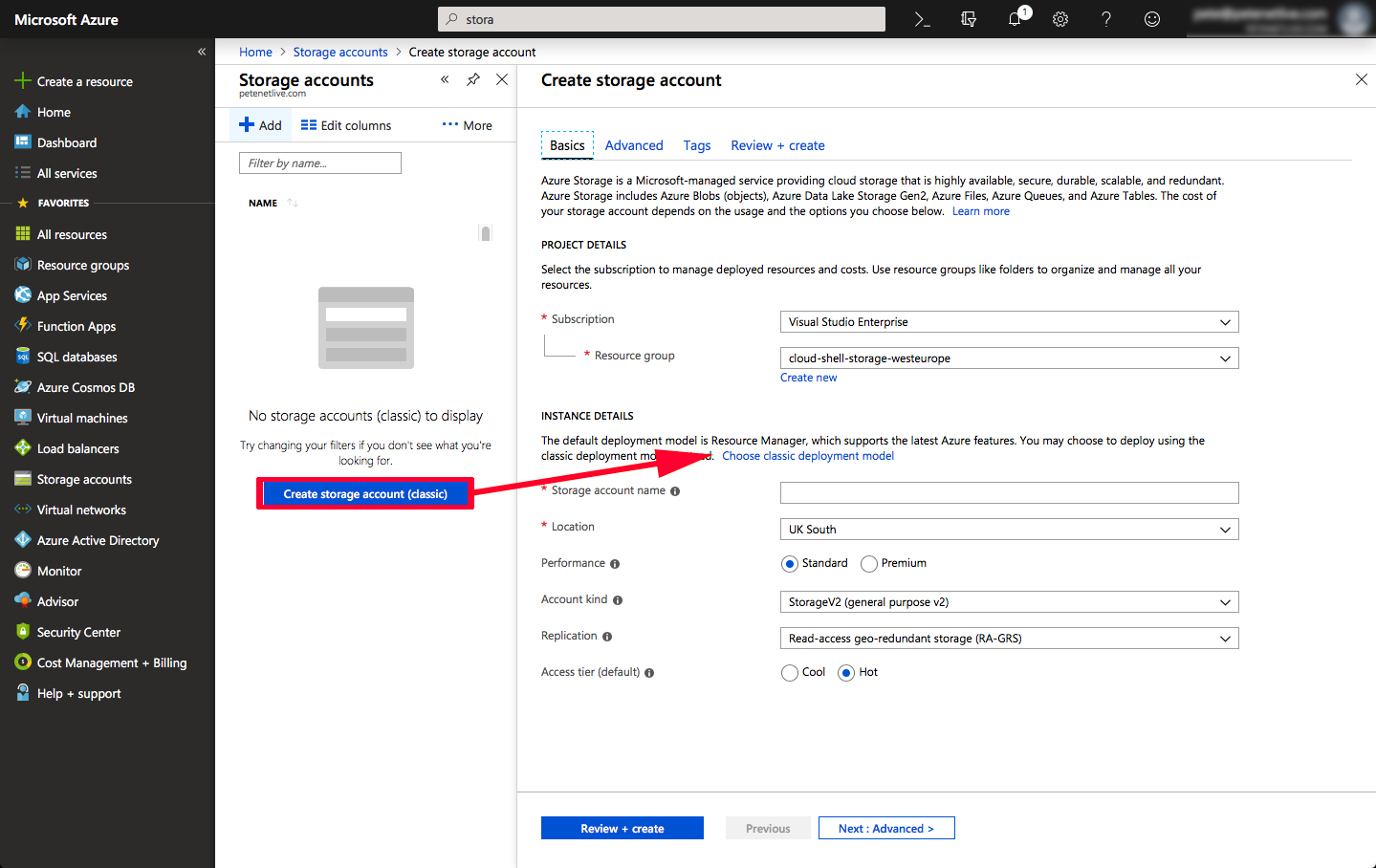Viewport: 1376px width, 868px height.
Task: Open the Subscription dropdown
Action: pyautogui.click(x=1010, y=322)
